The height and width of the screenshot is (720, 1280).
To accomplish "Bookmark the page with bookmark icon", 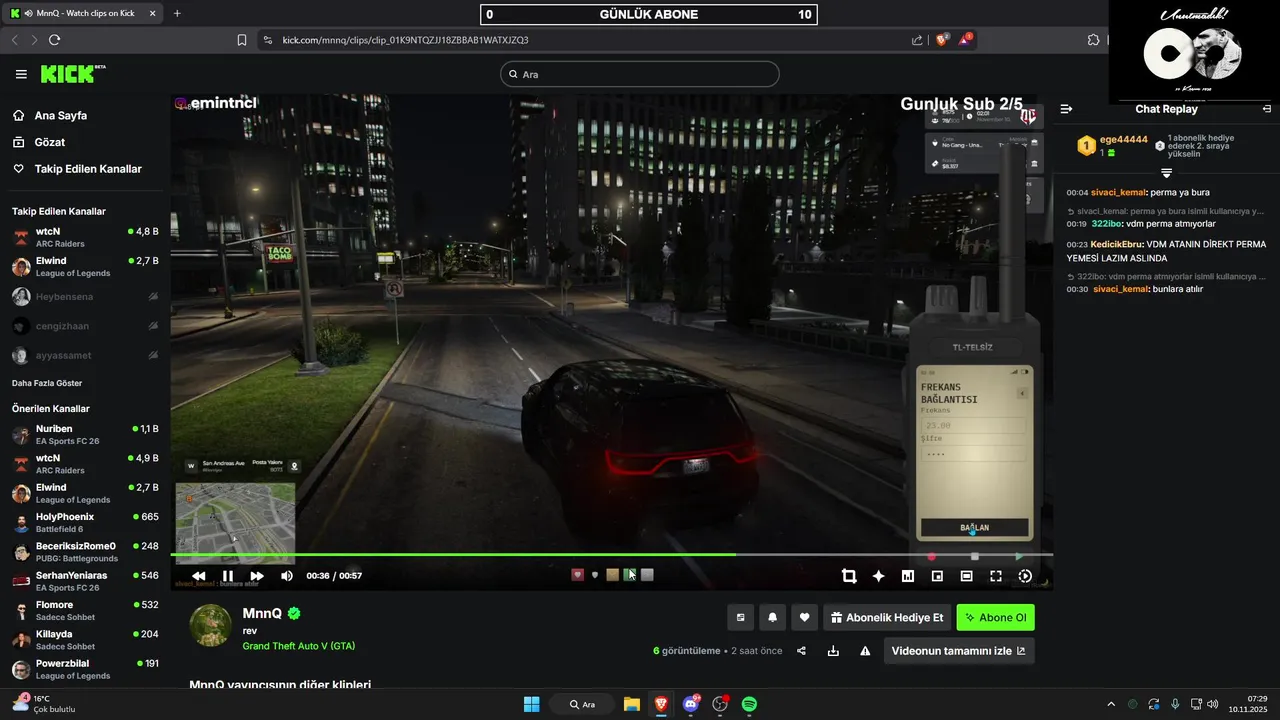I will pos(242,40).
